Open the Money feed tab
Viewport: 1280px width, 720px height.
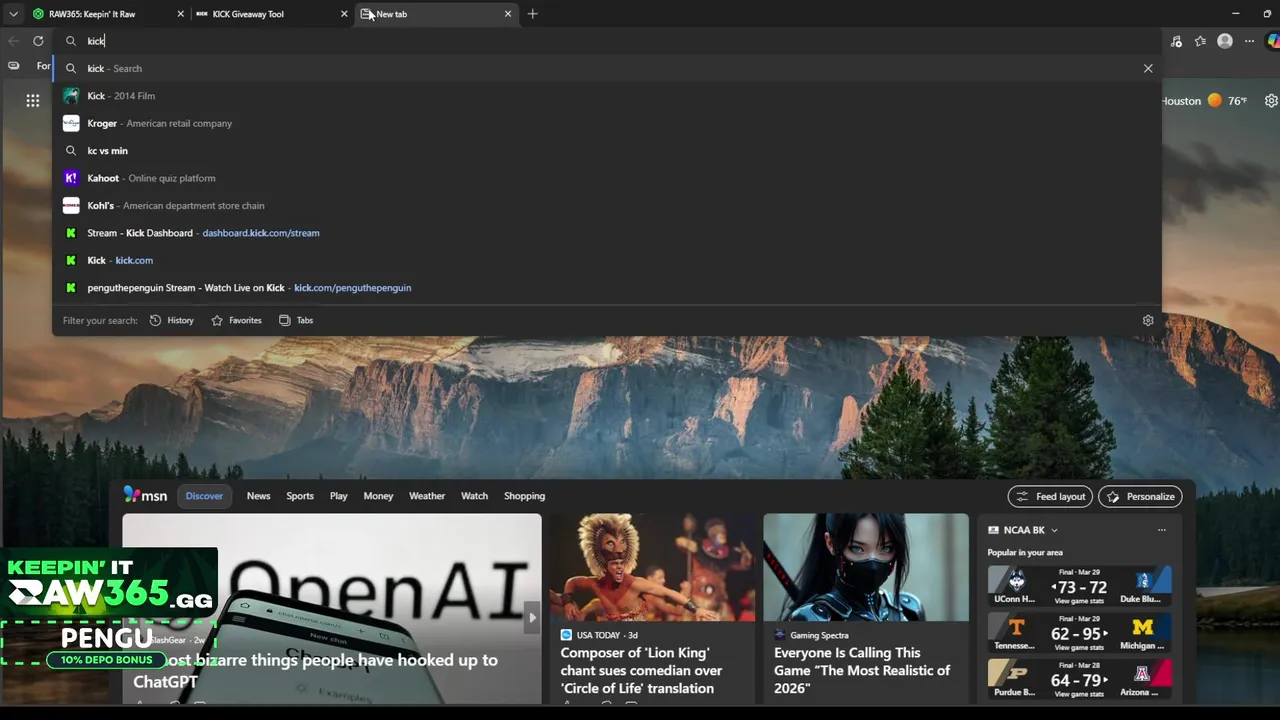(x=378, y=496)
